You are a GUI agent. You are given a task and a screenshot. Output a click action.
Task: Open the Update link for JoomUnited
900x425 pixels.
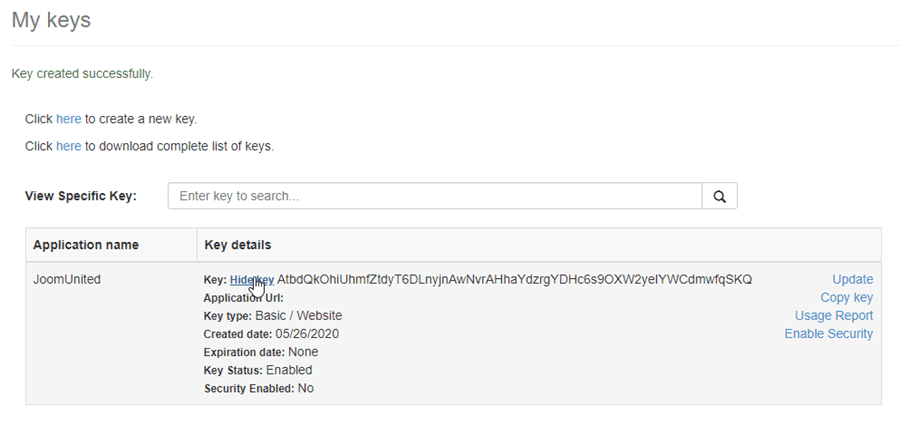pos(852,280)
